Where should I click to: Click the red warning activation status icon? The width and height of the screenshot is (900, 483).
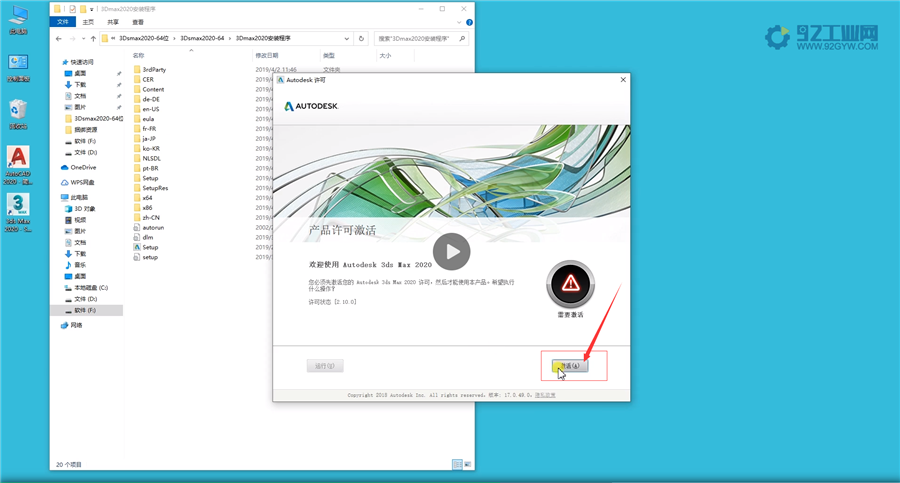coord(570,284)
